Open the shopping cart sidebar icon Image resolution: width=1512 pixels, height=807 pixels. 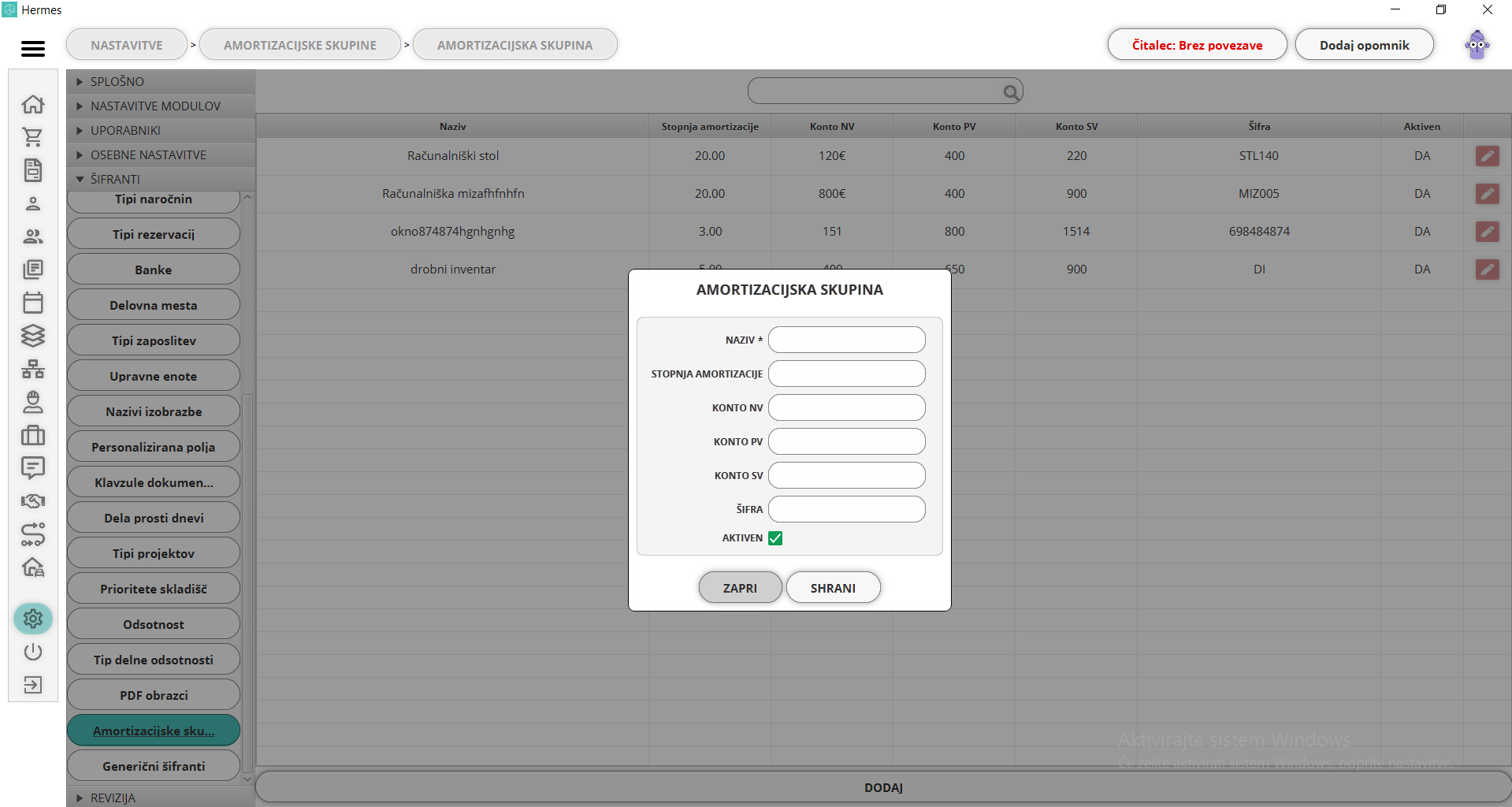tap(33, 137)
